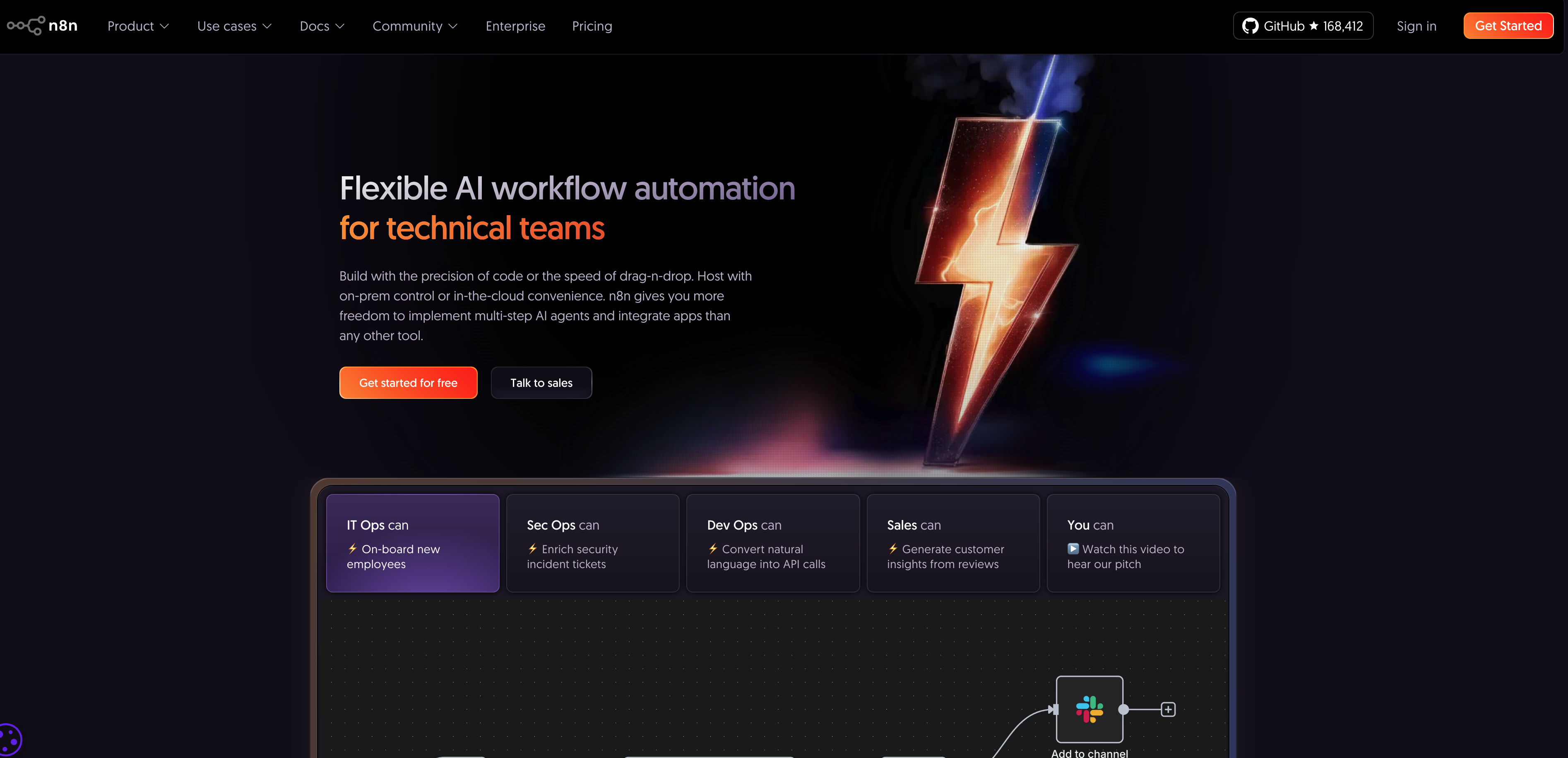
Task: Click the Slack node output connector dot
Action: click(x=1124, y=709)
